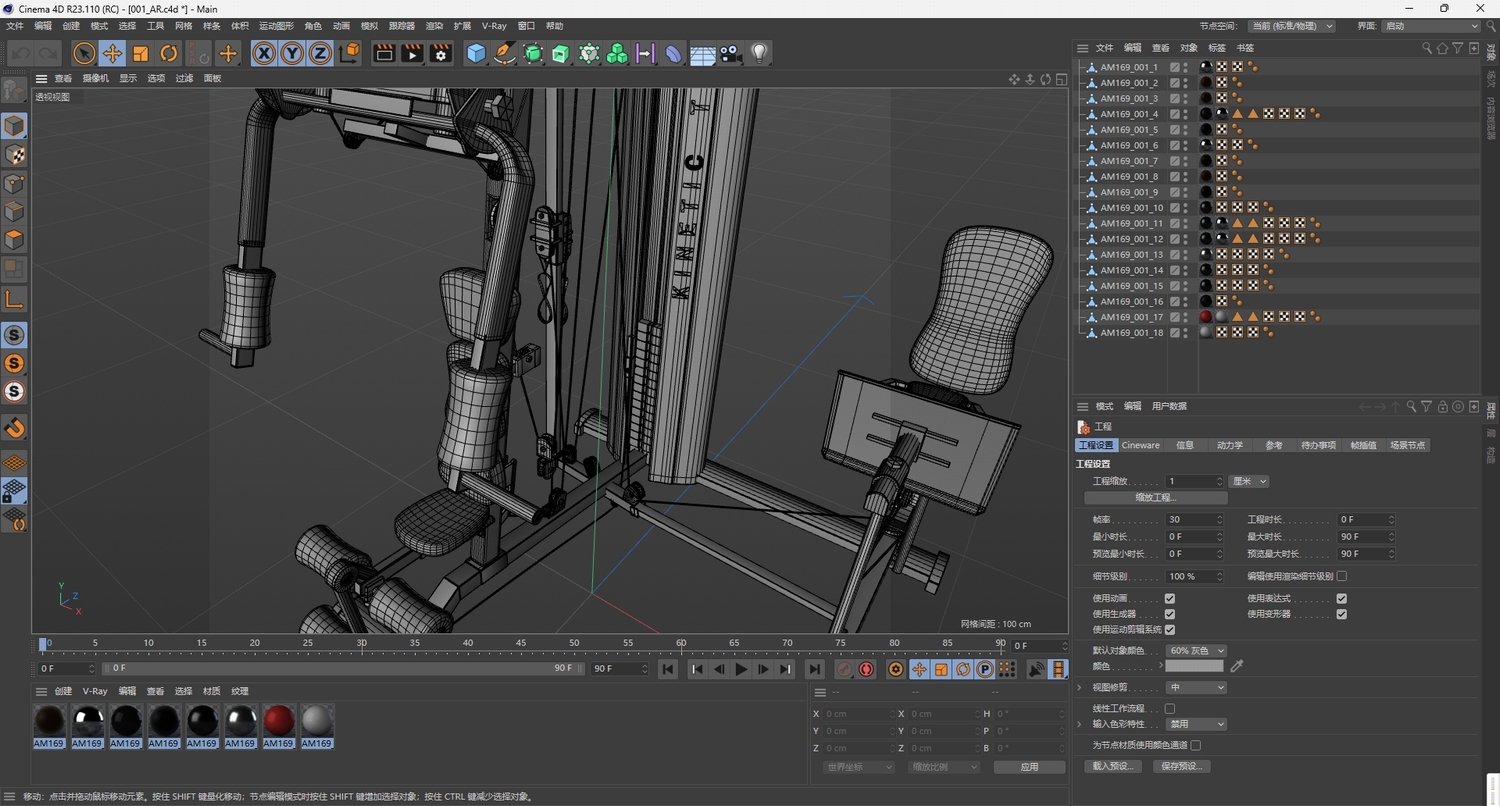Enable the 使用表达式 checkbox
The height and width of the screenshot is (806, 1500).
pyautogui.click(x=1341, y=599)
